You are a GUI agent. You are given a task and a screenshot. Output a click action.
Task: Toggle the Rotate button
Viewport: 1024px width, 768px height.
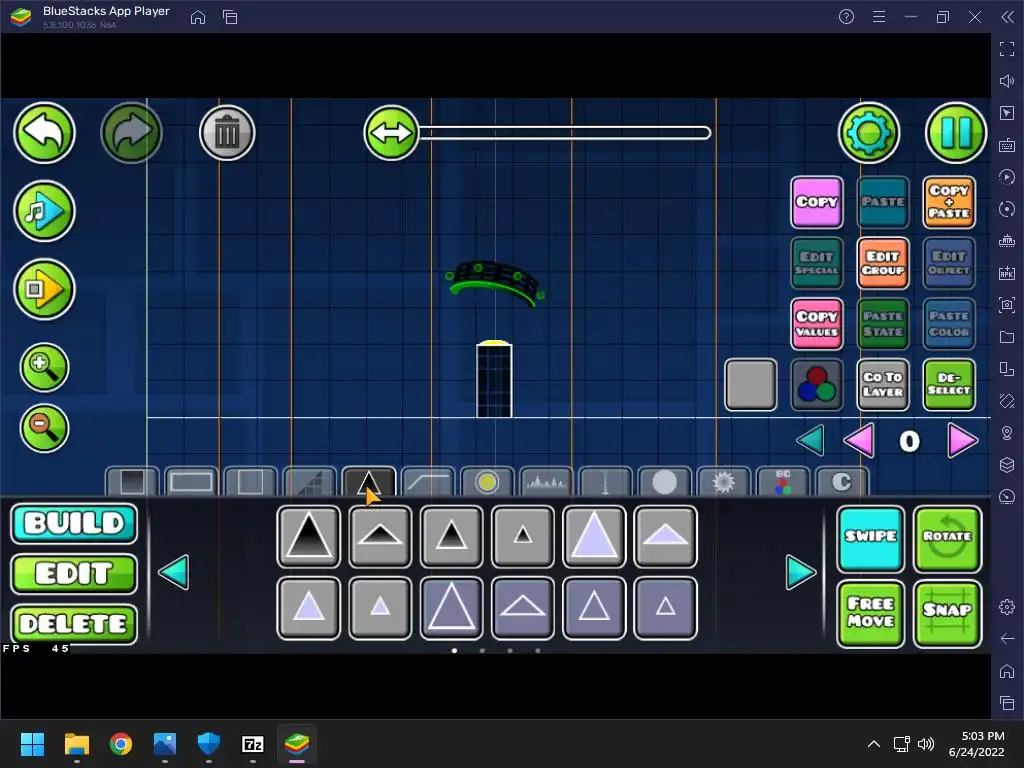point(948,539)
